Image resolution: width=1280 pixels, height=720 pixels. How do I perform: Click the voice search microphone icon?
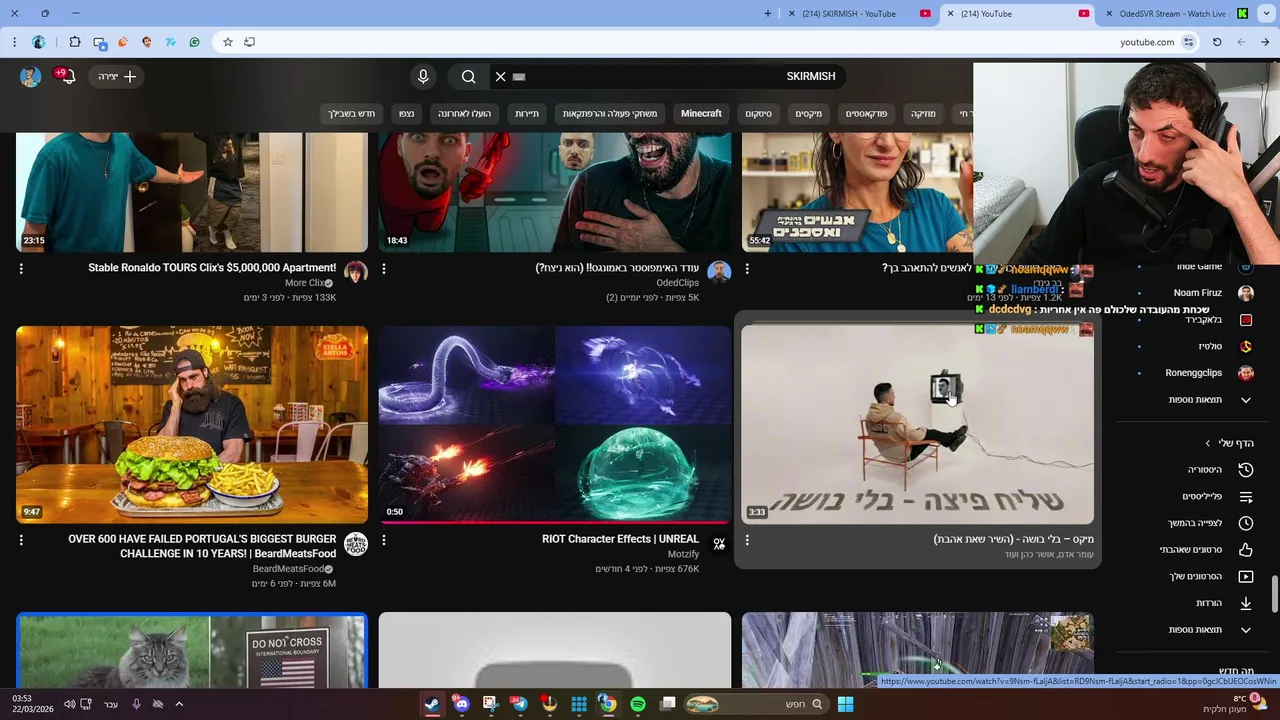click(423, 76)
